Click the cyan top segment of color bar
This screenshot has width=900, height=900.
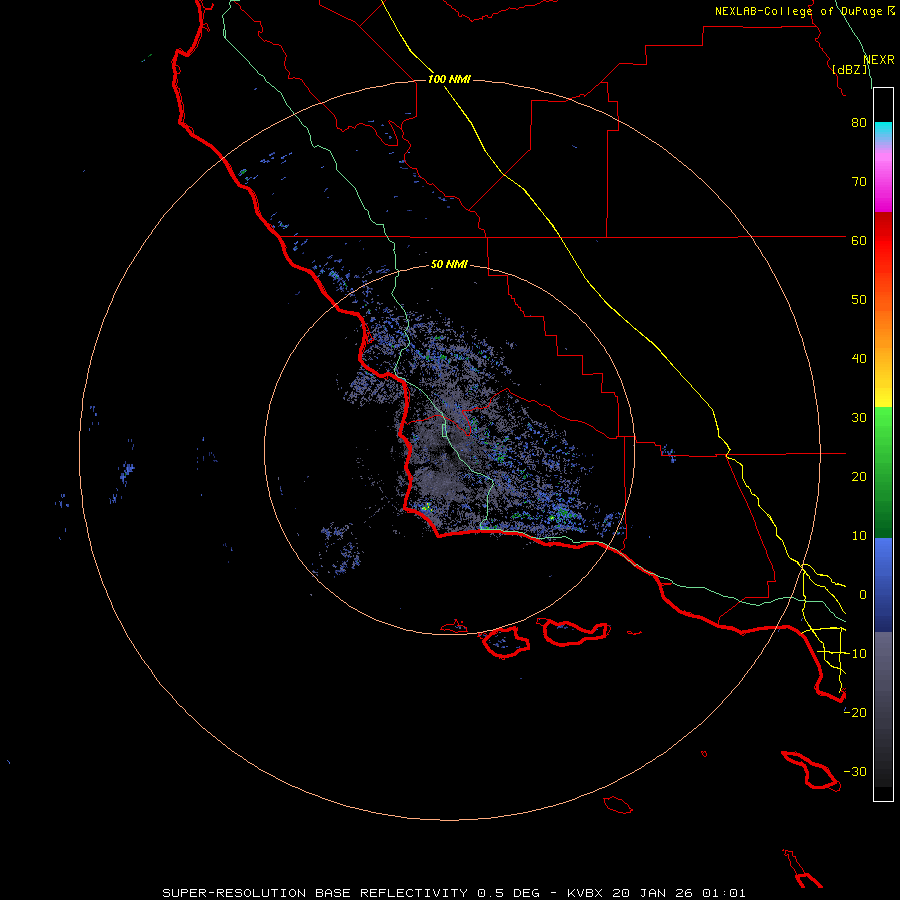(883, 132)
